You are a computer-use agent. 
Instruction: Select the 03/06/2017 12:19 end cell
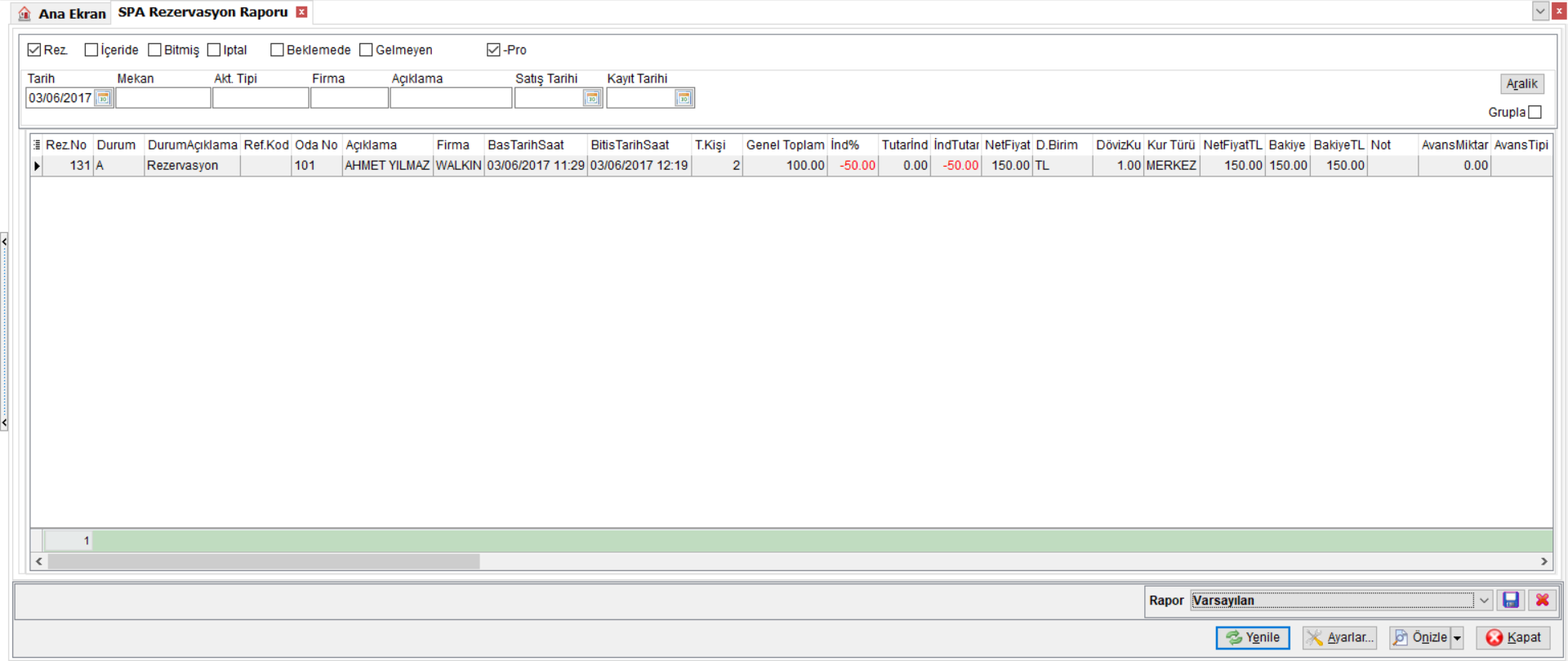(639, 166)
